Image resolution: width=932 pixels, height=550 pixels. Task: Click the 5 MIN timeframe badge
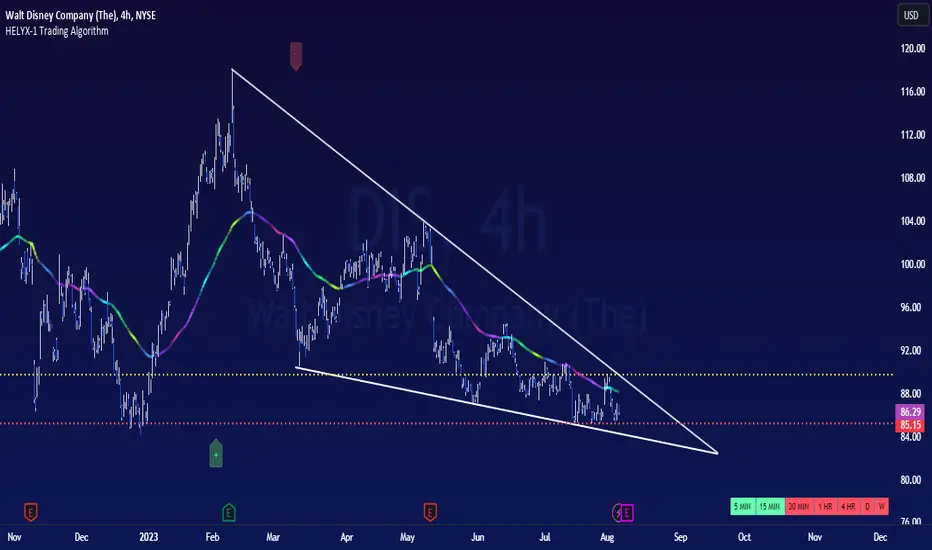tap(742, 507)
